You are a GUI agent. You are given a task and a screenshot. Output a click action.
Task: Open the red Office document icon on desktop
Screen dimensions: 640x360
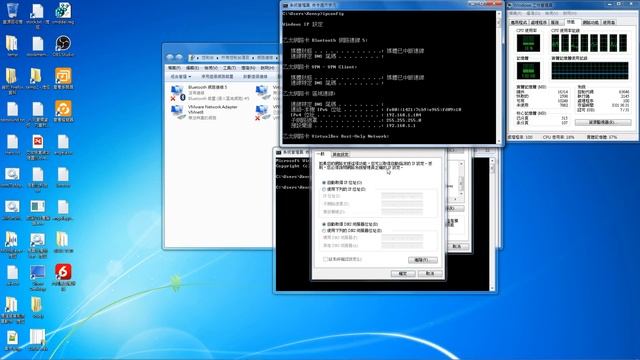[x=38, y=142]
